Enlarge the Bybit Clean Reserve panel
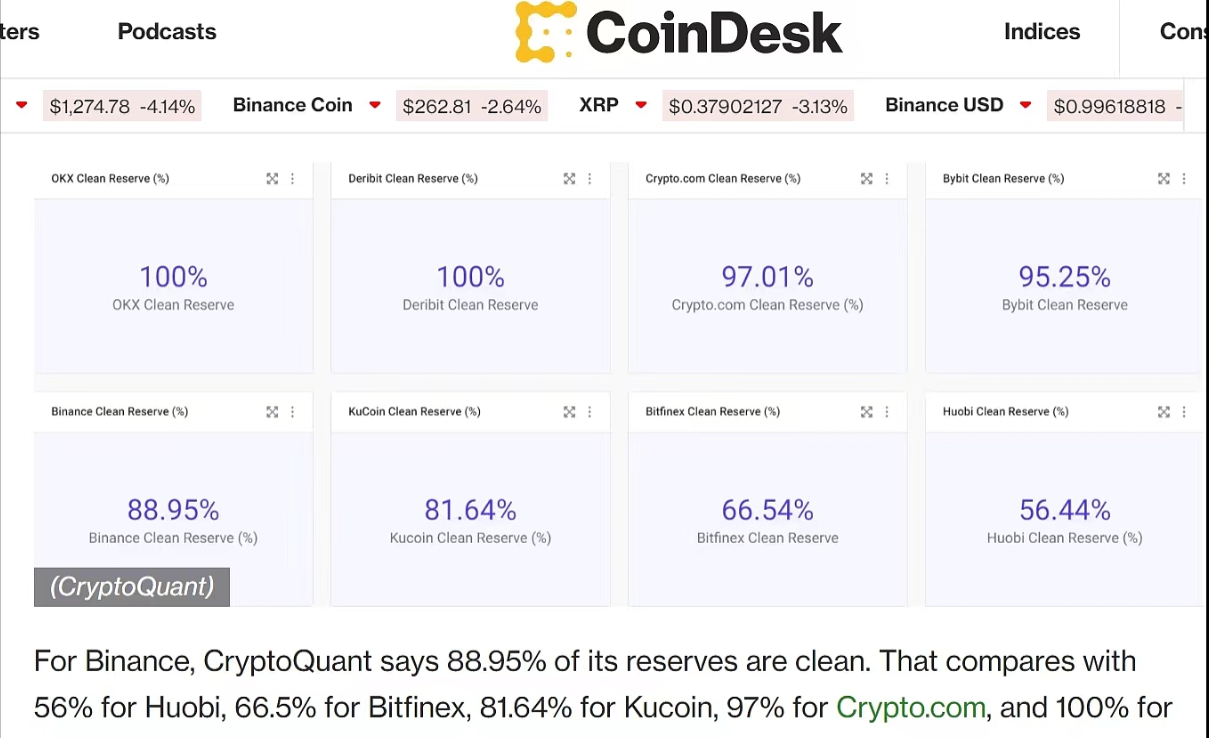This screenshot has width=1209, height=738. pyautogui.click(x=1164, y=179)
